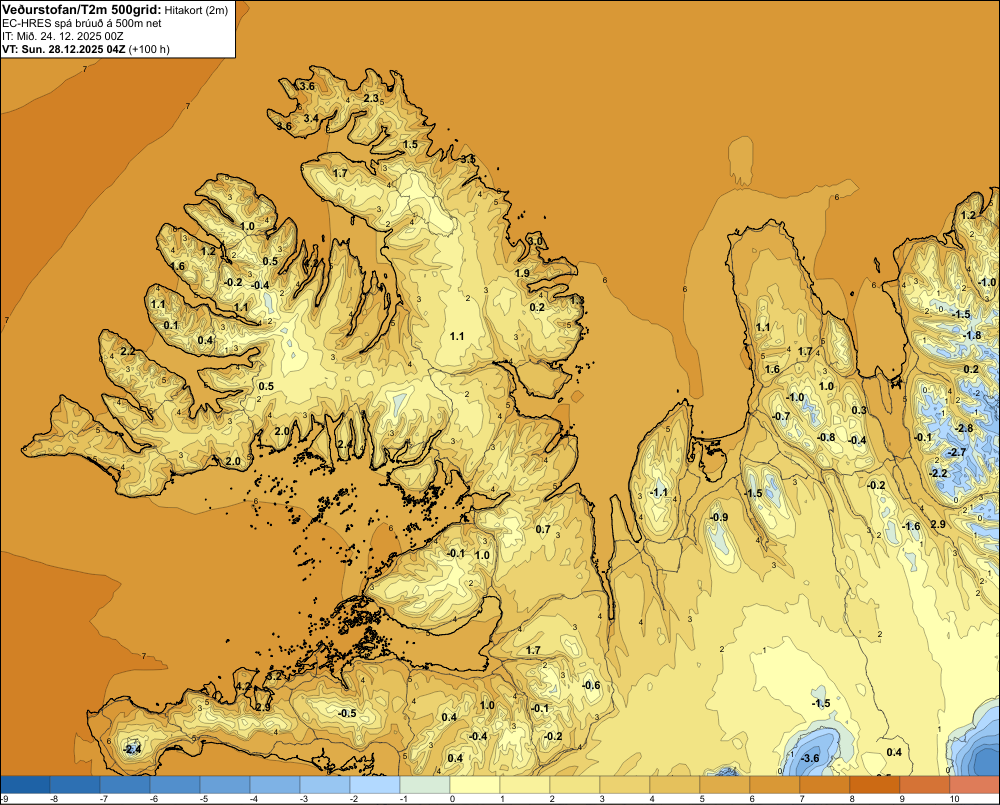
Task: Click the '(+100 h)' forecast offset text
Action: pyautogui.click(x=149, y=49)
